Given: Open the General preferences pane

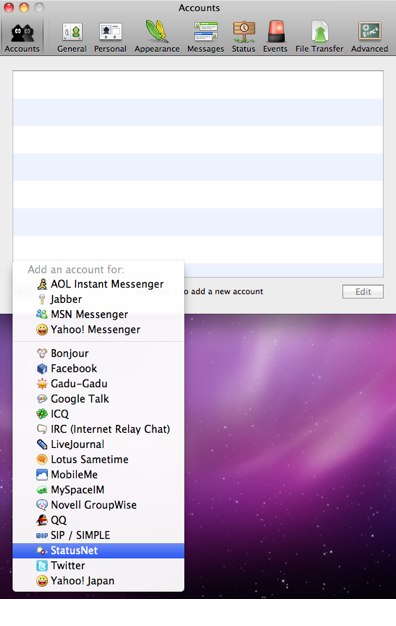Looking at the screenshot, I should click(72, 38).
